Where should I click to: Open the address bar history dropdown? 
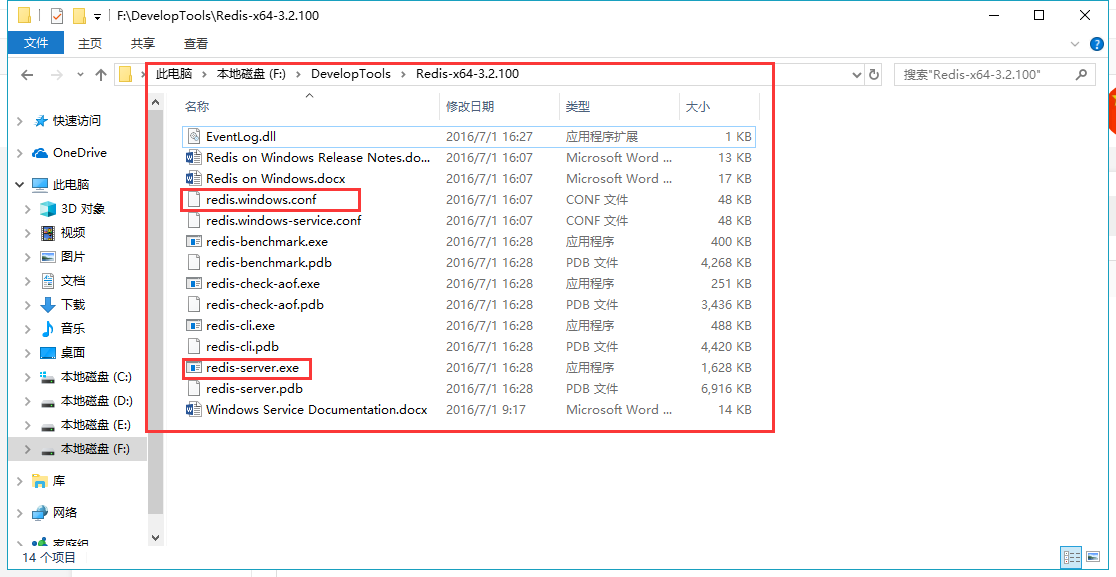pyautogui.click(x=857, y=74)
